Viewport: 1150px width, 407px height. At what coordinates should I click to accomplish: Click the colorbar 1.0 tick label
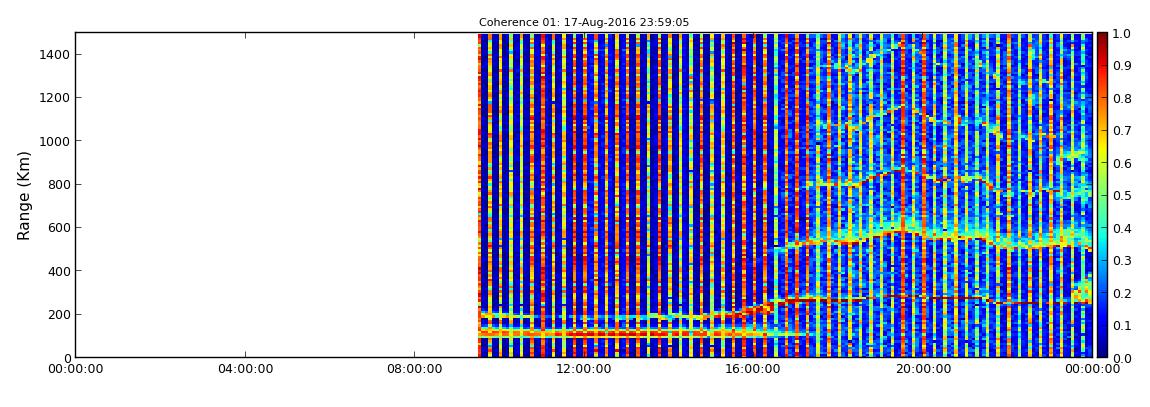click(x=1121, y=34)
